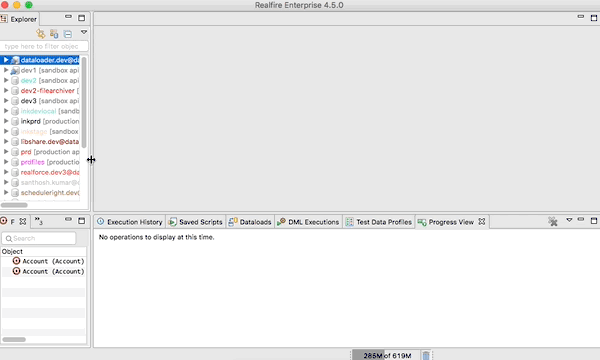Open the Saved Scripts tab
The height and width of the screenshot is (360, 600).
pos(196,222)
